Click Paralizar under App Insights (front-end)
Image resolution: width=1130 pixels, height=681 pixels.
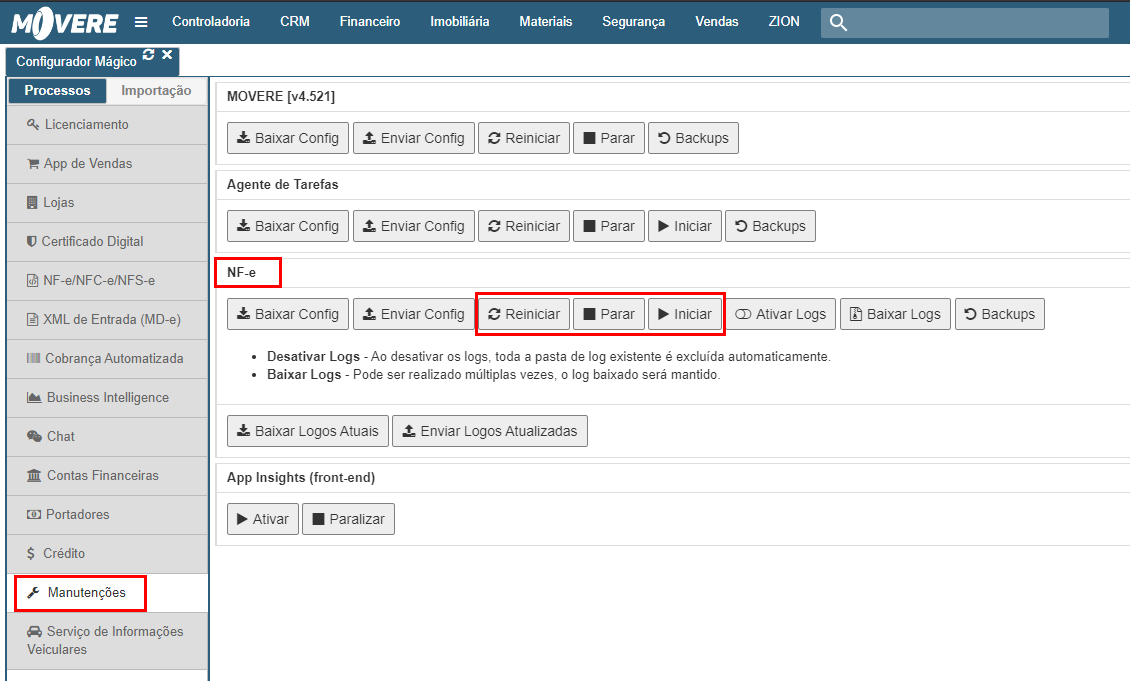tap(348, 519)
